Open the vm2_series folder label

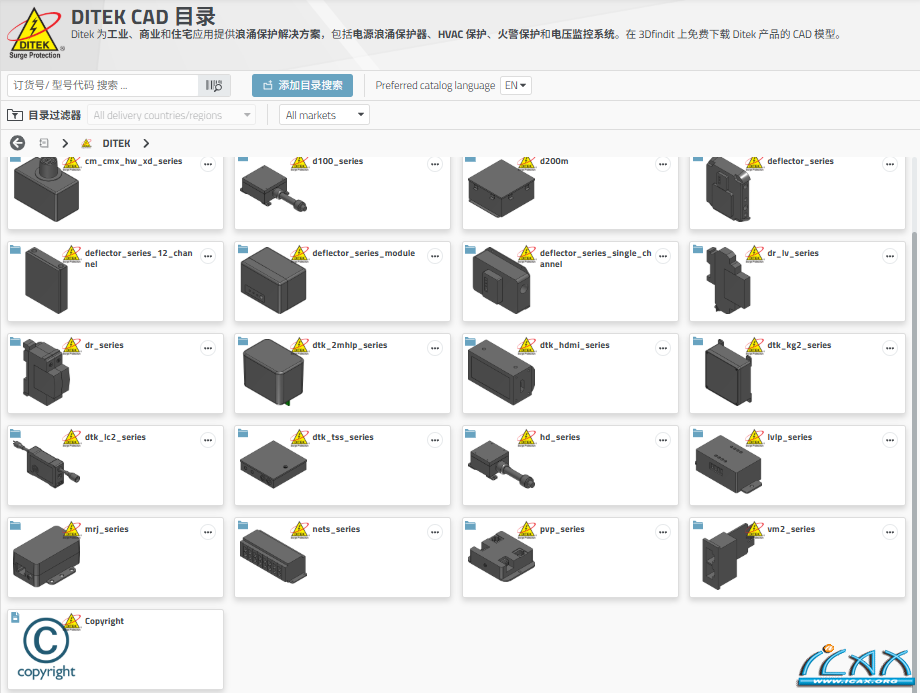(791, 529)
